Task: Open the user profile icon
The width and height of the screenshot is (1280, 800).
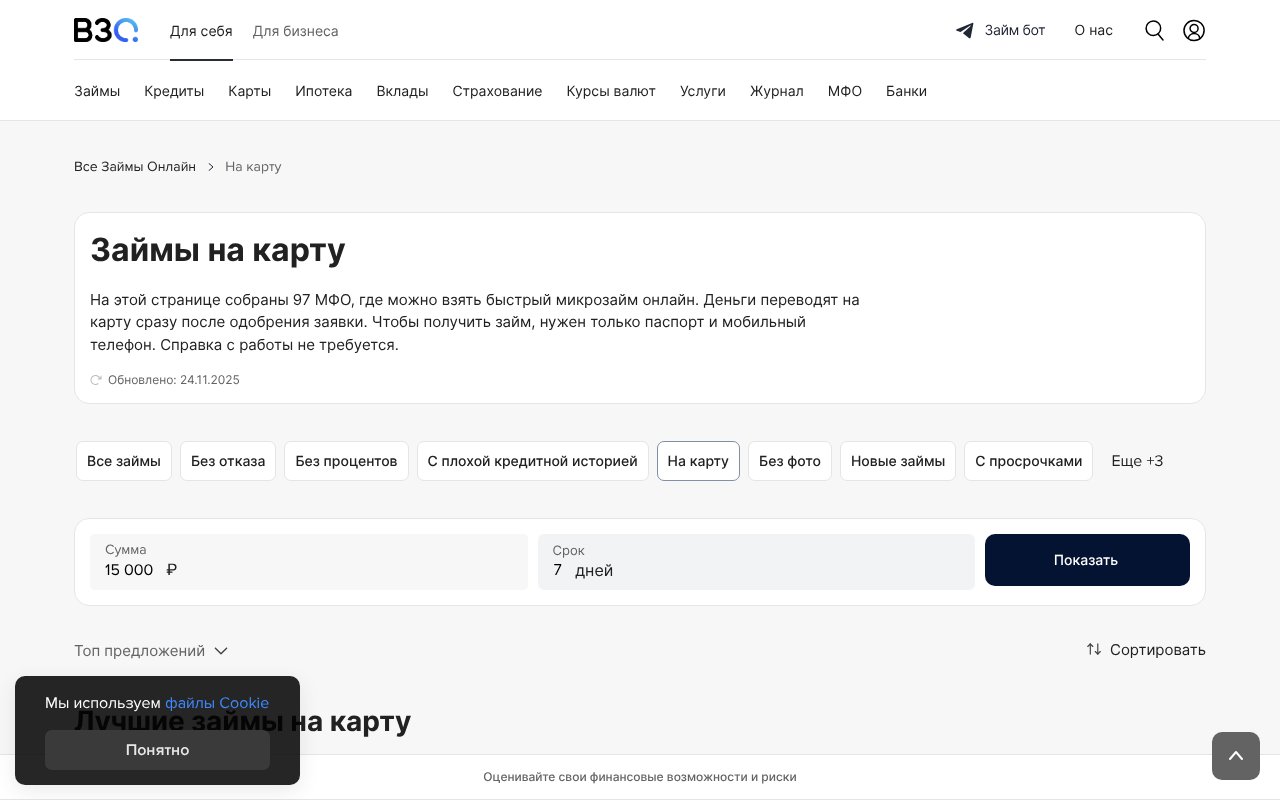Action: coord(1194,30)
